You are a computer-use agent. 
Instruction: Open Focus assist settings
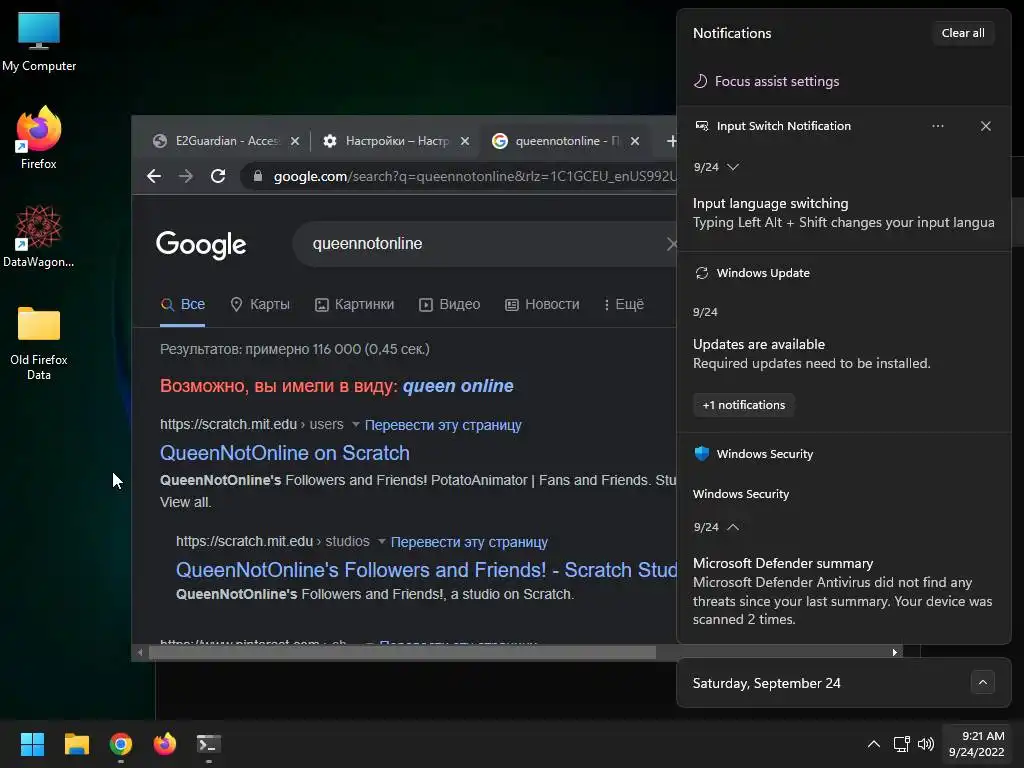click(x=766, y=82)
